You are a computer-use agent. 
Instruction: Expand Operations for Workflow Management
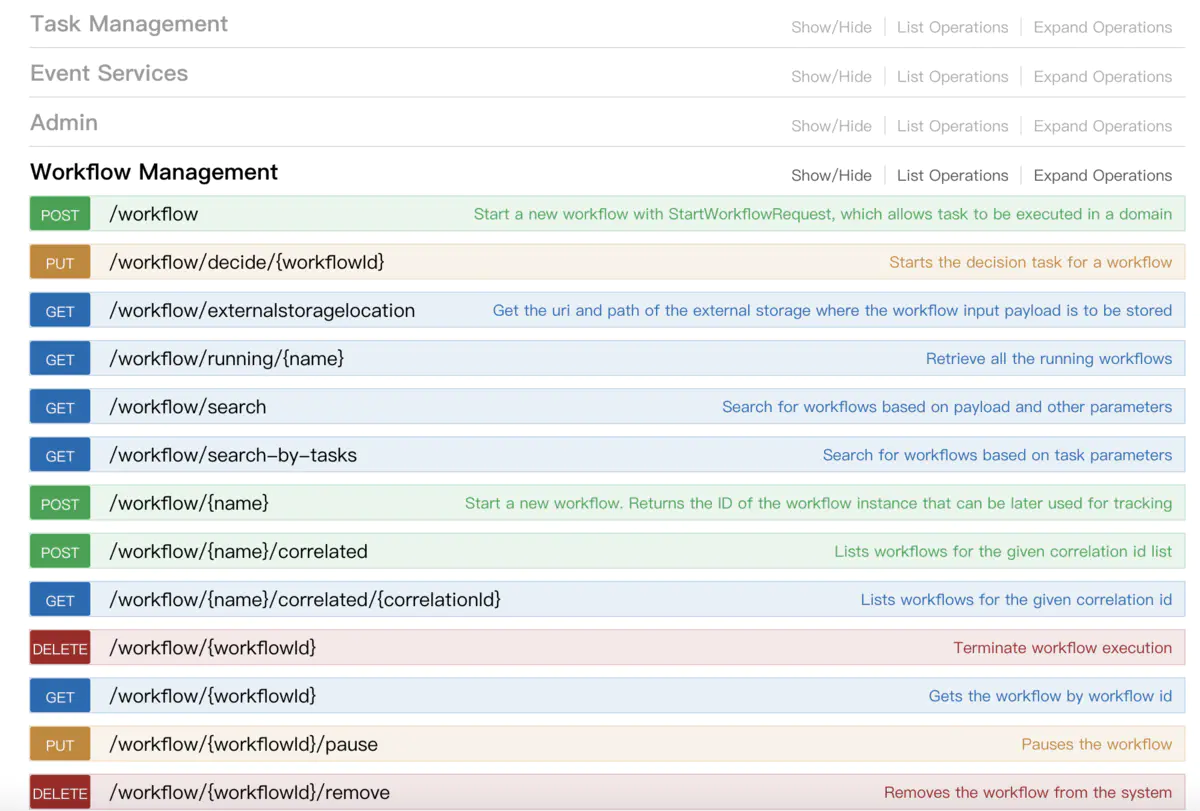pyautogui.click(x=1102, y=175)
